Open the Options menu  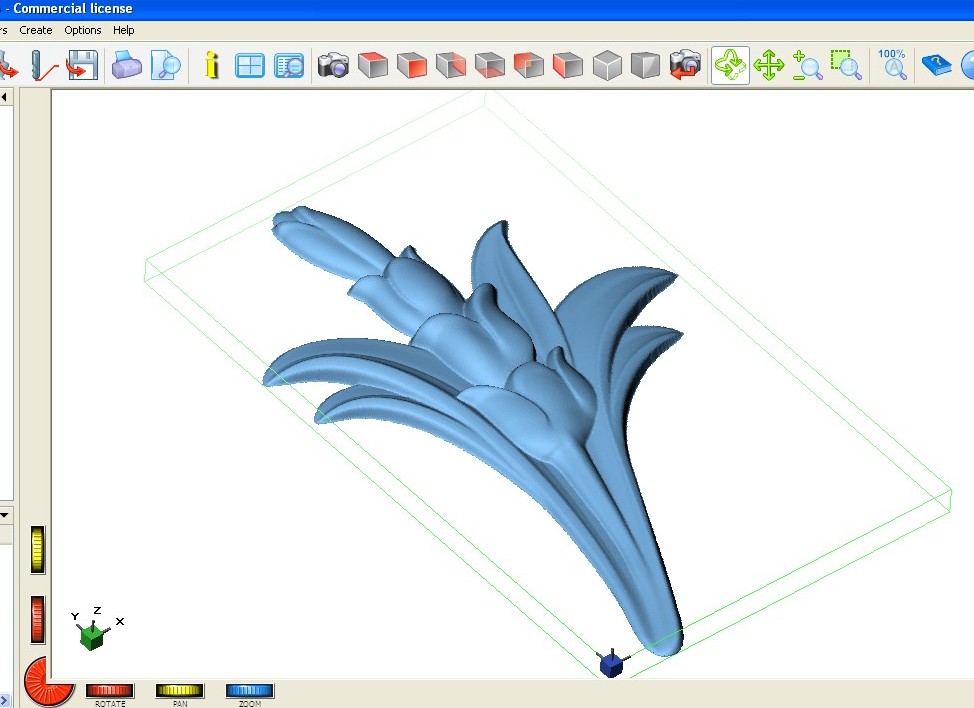click(83, 30)
